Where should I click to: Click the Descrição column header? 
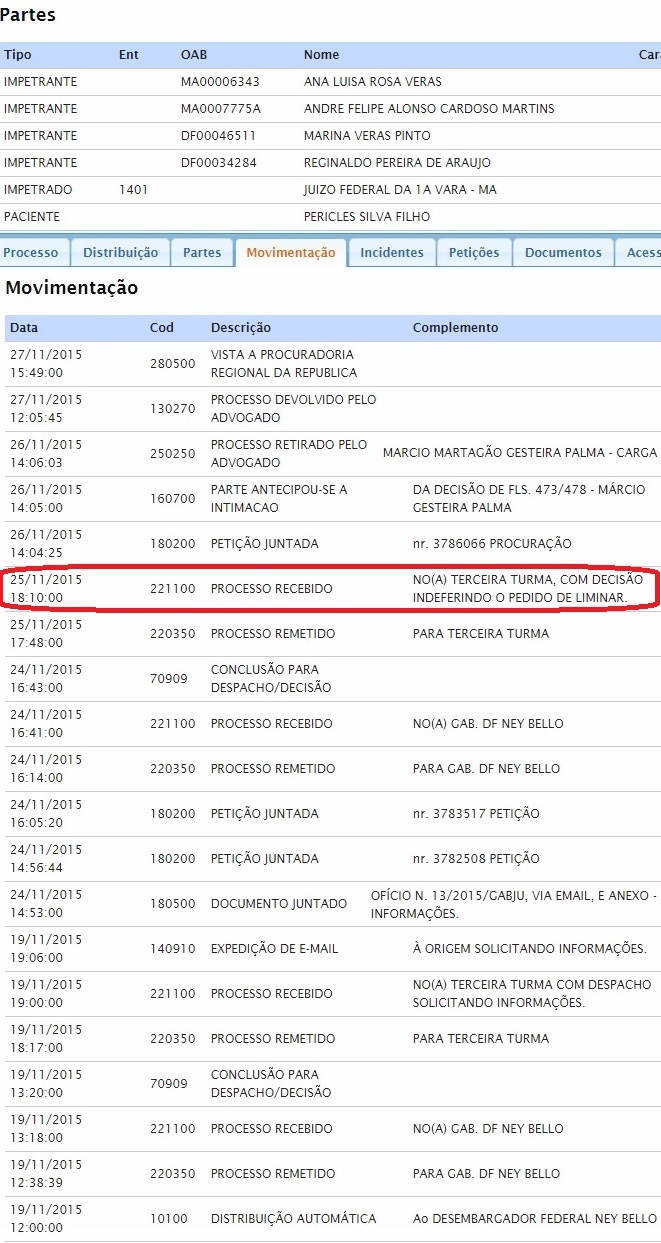click(x=240, y=328)
